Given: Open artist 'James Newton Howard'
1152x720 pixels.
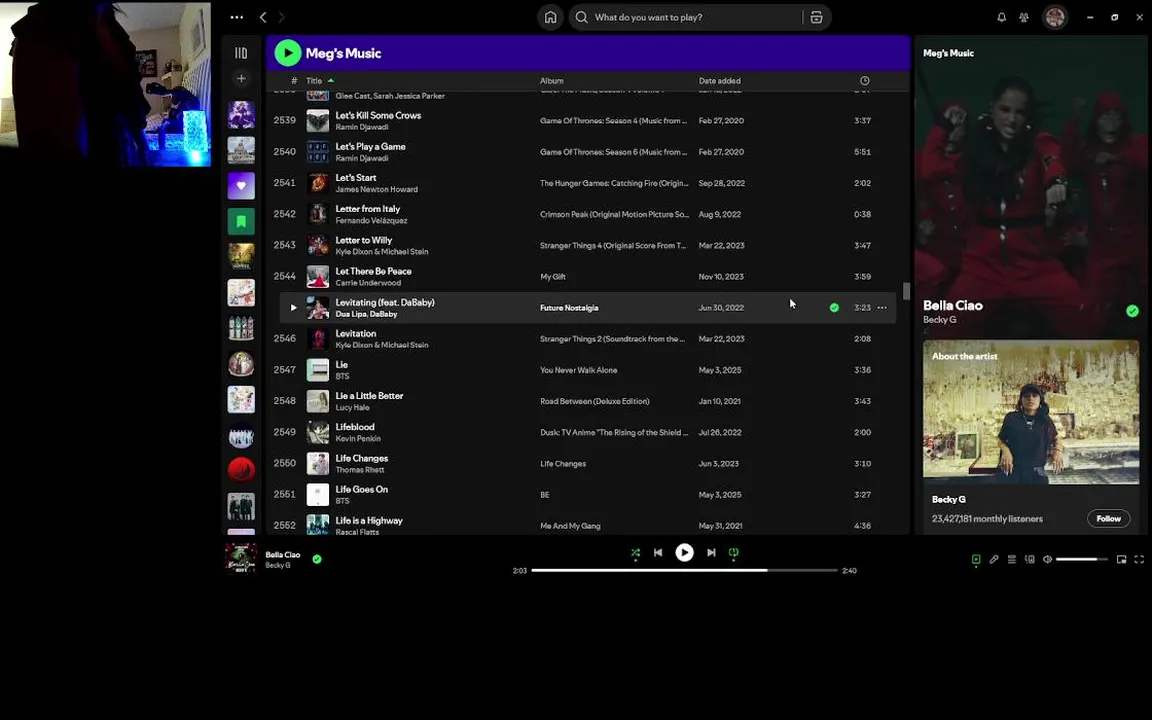Looking at the screenshot, I should (x=376, y=190).
